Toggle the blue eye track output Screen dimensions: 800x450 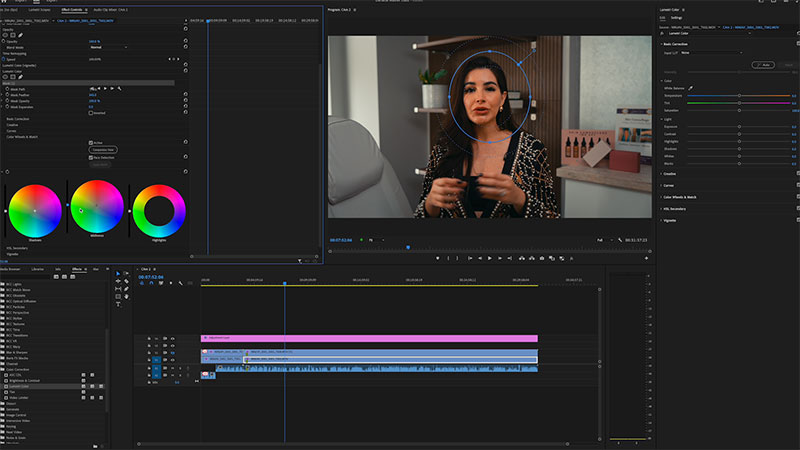172,353
